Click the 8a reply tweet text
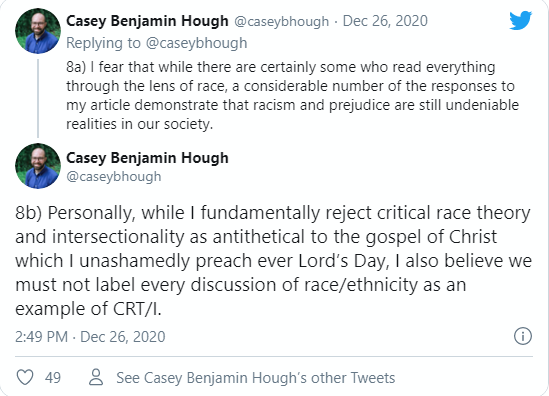 click(x=292, y=95)
